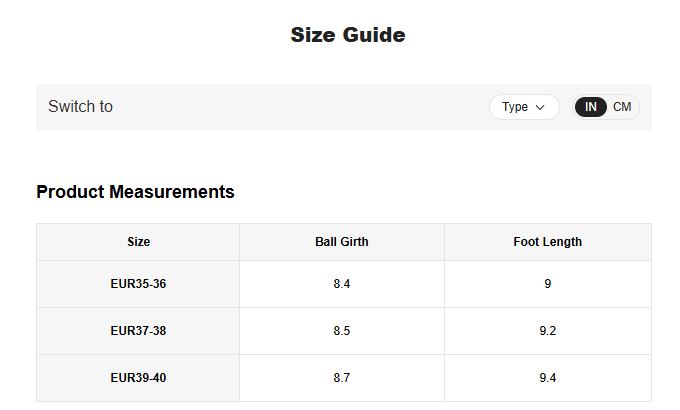Viewport: 680px width, 410px height.
Task: Select the EUR39-40 size row label
Action: 138,378
